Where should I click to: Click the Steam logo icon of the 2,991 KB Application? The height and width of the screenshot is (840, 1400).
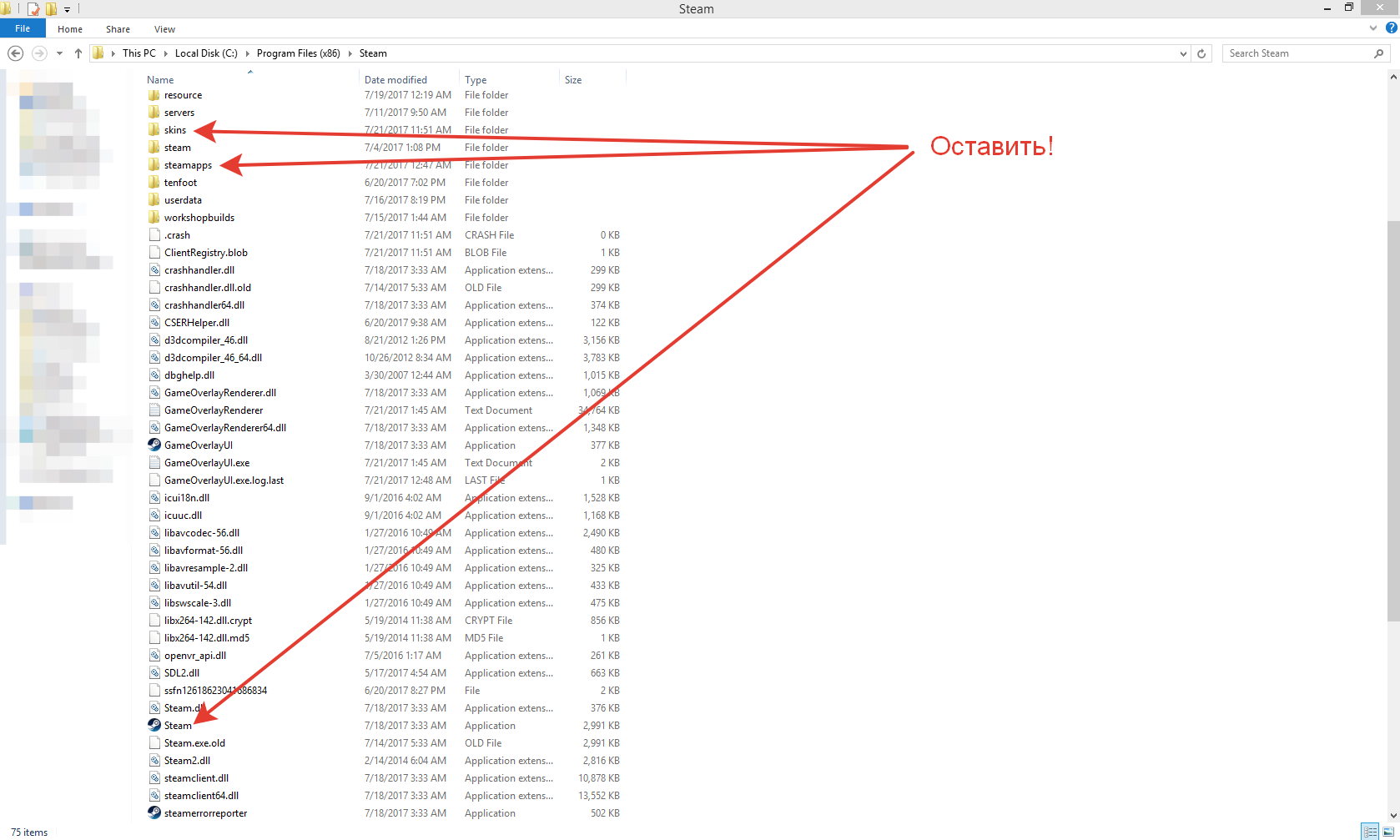pos(154,725)
